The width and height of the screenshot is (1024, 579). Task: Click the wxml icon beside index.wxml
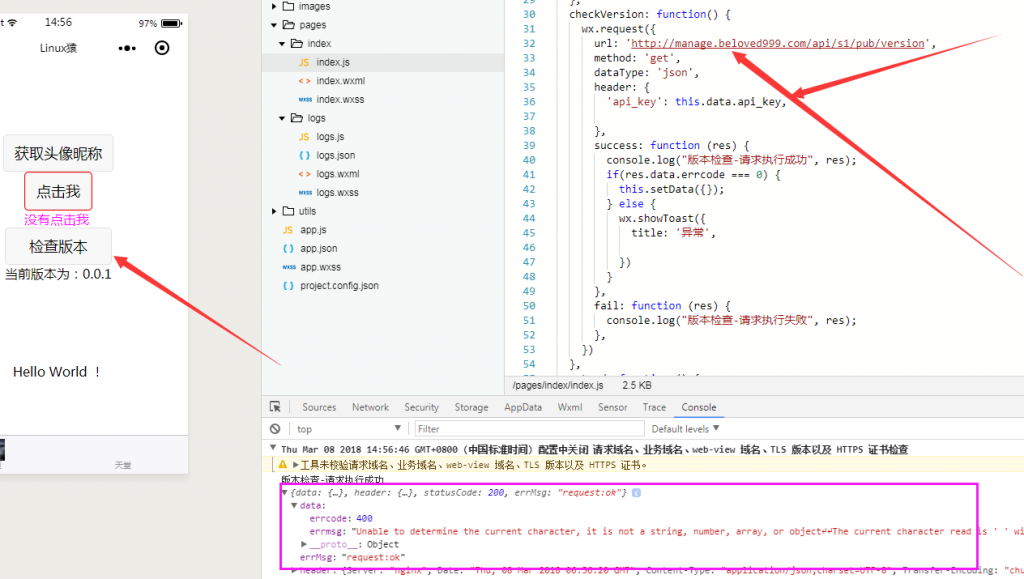(x=304, y=81)
